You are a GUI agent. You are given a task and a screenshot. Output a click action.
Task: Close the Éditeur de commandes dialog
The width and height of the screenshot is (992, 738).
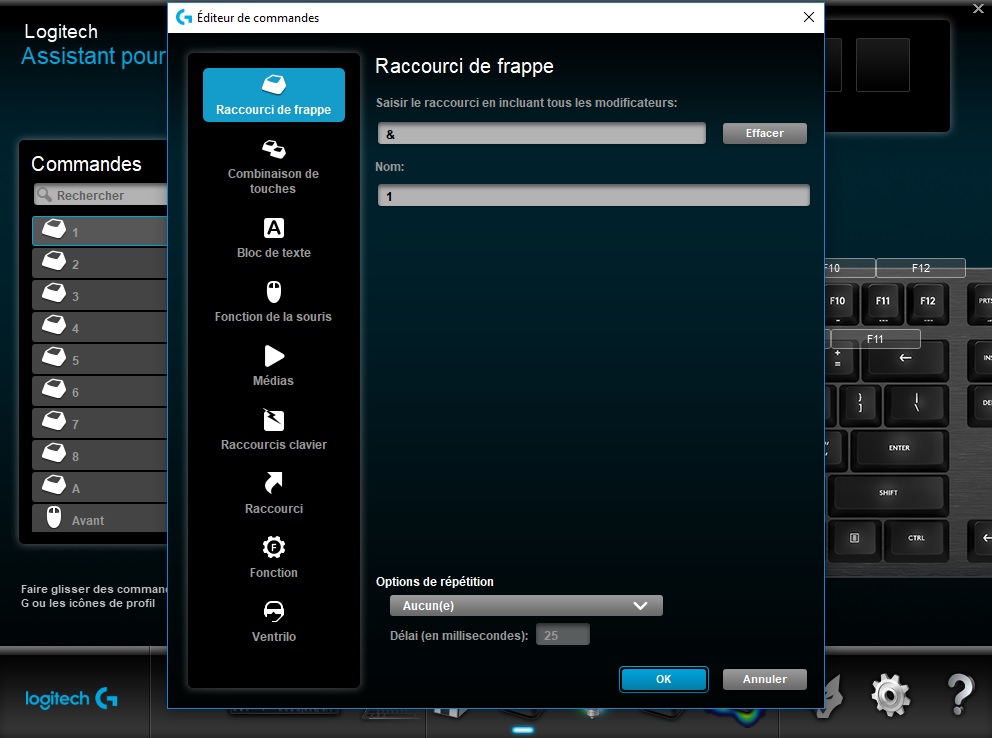(x=809, y=17)
